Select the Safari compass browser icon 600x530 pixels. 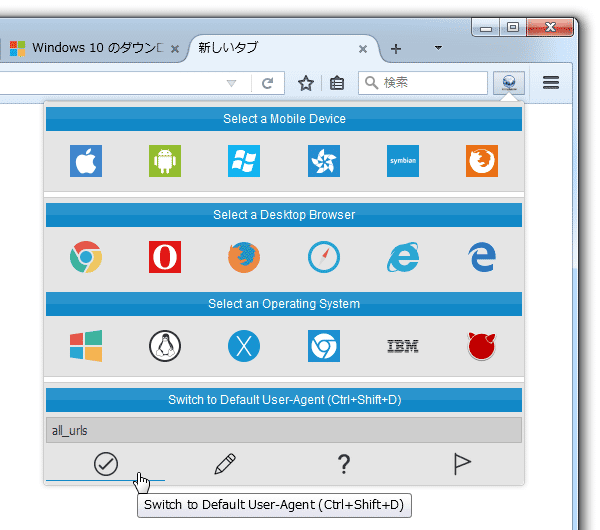(324, 257)
